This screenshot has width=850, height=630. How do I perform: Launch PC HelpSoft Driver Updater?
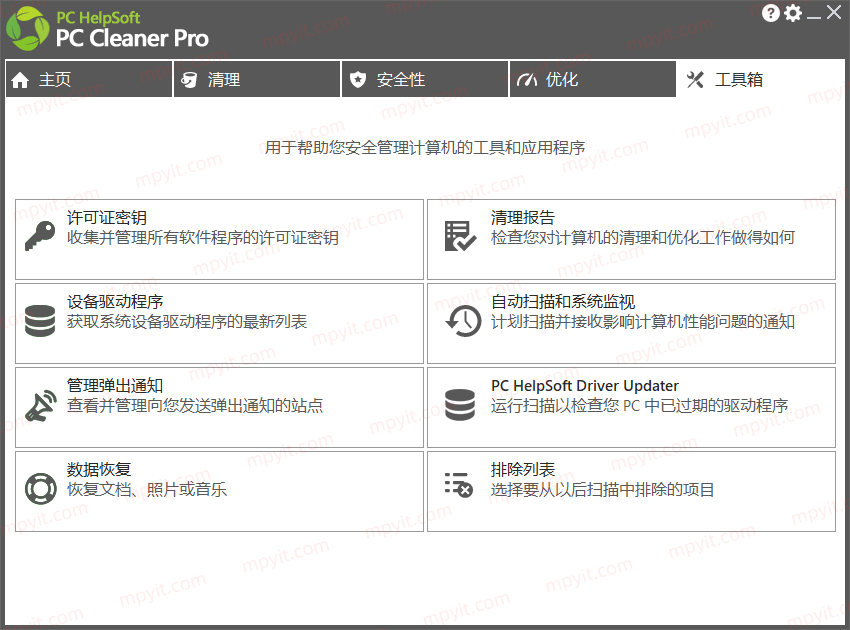coord(632,408)
